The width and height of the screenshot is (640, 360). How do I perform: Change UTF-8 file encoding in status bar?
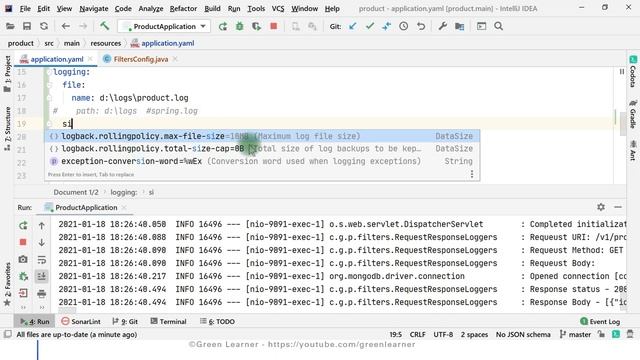[443, 335]
